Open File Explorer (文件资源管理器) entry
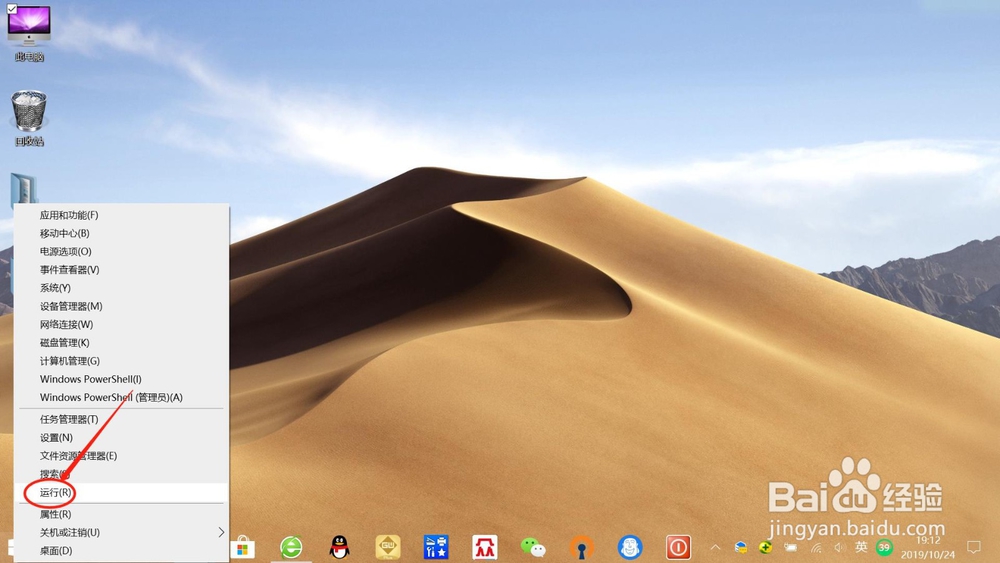1000x563 pixels. pos(121,455)
